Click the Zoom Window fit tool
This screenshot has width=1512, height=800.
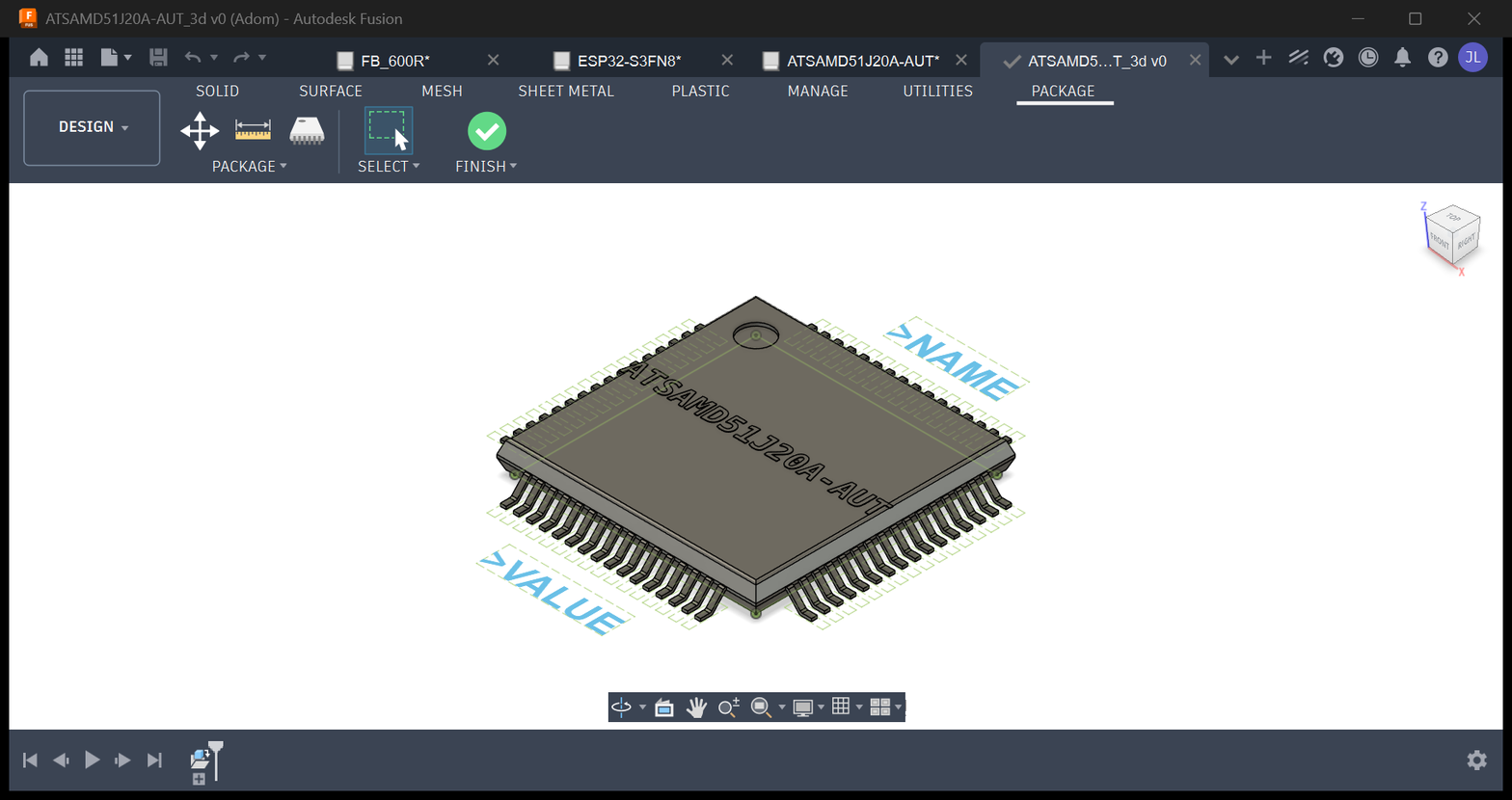[x=761, y=707]
